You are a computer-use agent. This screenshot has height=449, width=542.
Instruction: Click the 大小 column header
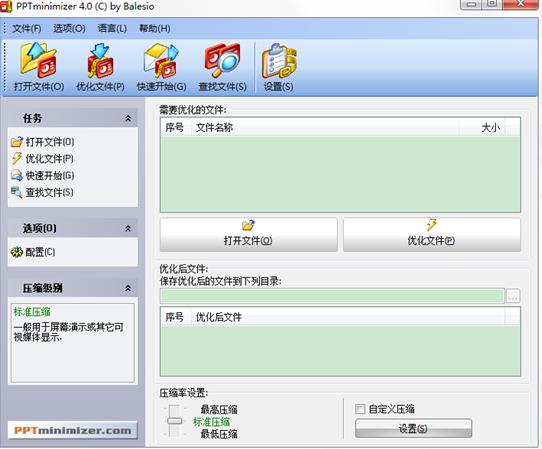482,128
